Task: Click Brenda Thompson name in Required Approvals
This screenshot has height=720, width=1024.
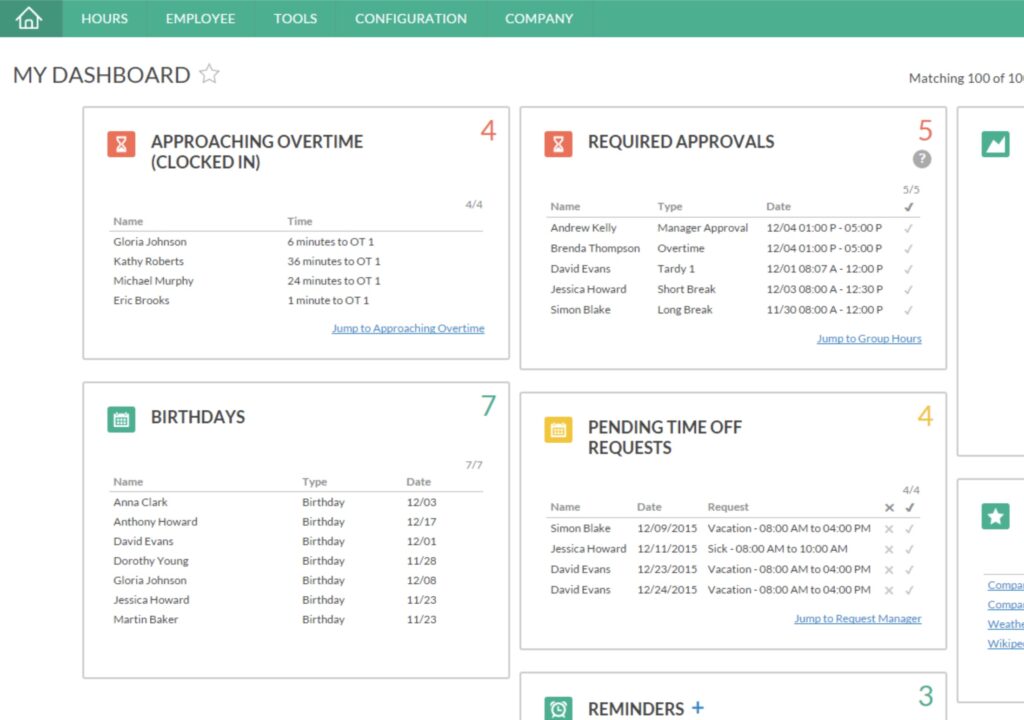Action: point(595,248)
